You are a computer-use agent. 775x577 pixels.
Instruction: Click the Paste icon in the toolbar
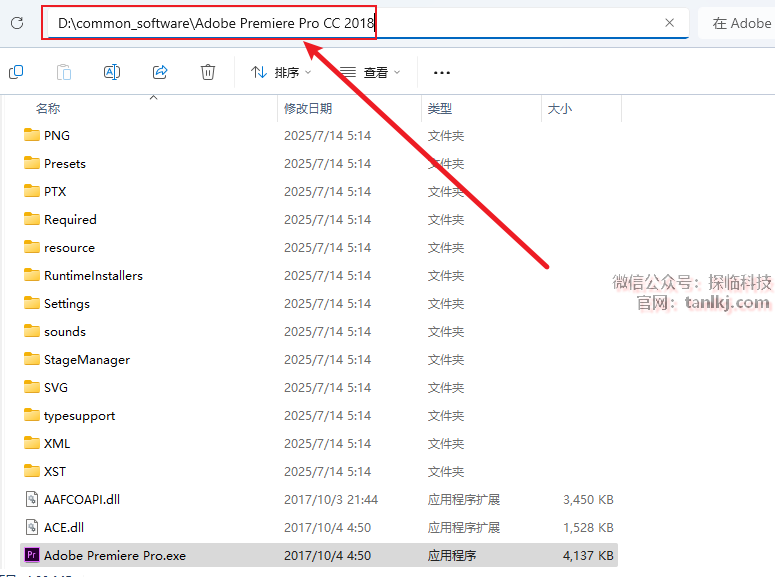tap(64, 72)
